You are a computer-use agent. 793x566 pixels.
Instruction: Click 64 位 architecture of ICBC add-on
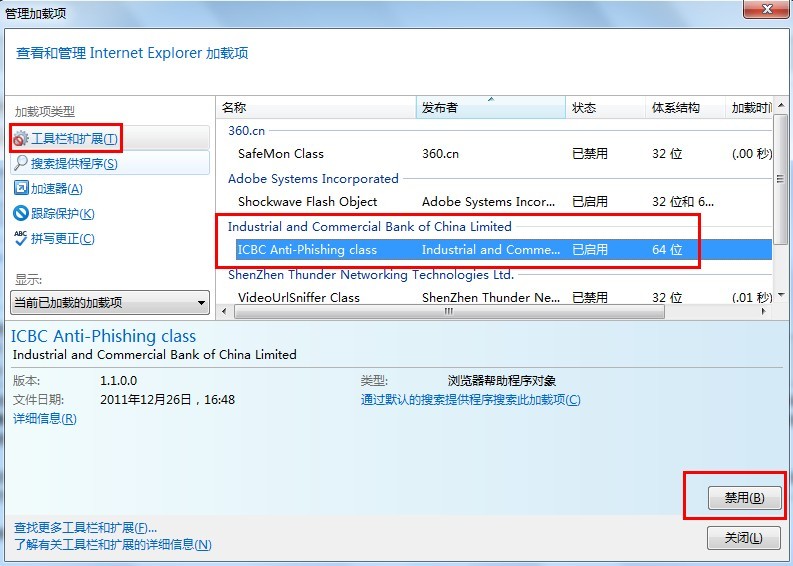pos(667,249)
